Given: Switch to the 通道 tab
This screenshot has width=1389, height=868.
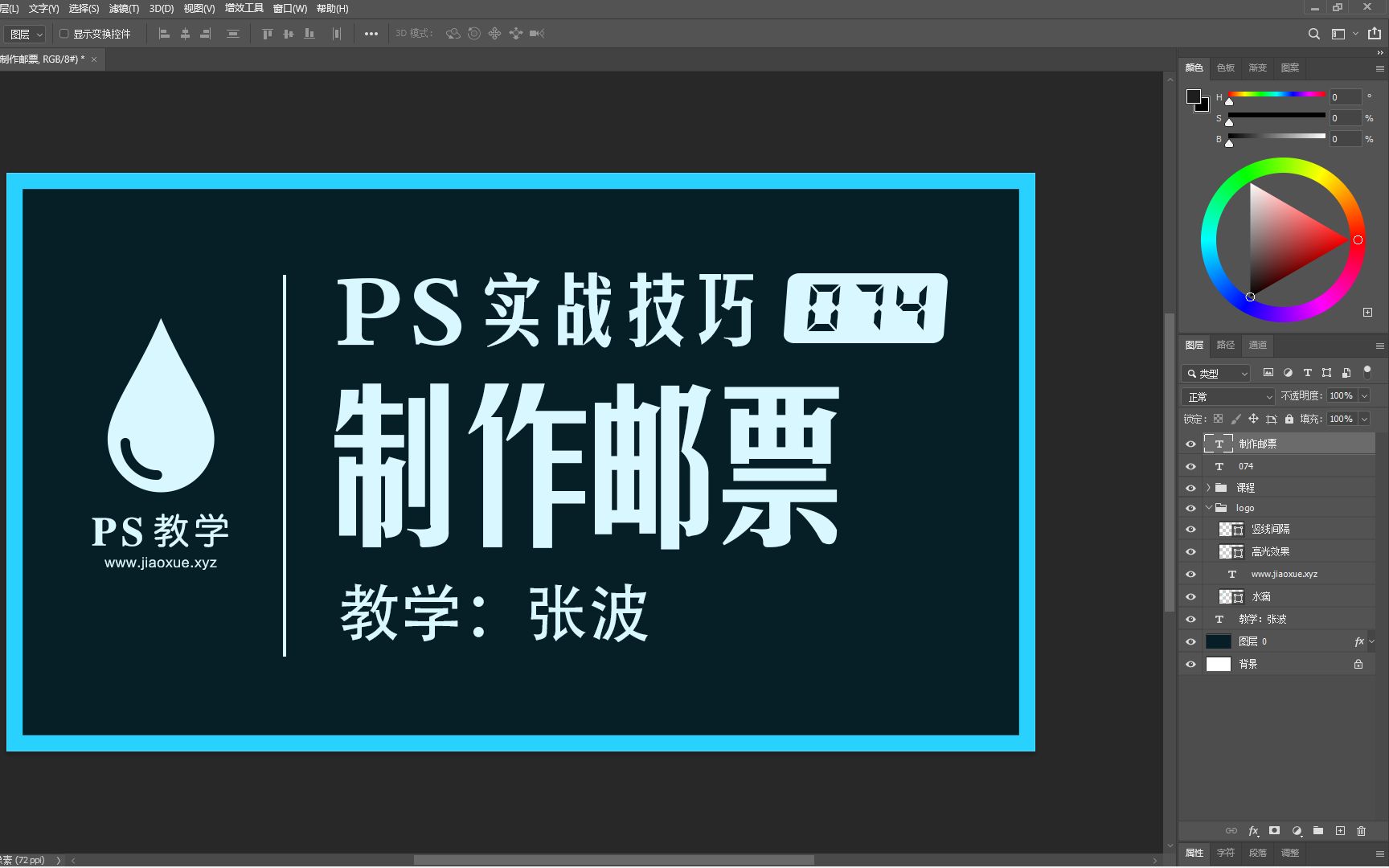Looking at the screenshot, I should 1257,345.
